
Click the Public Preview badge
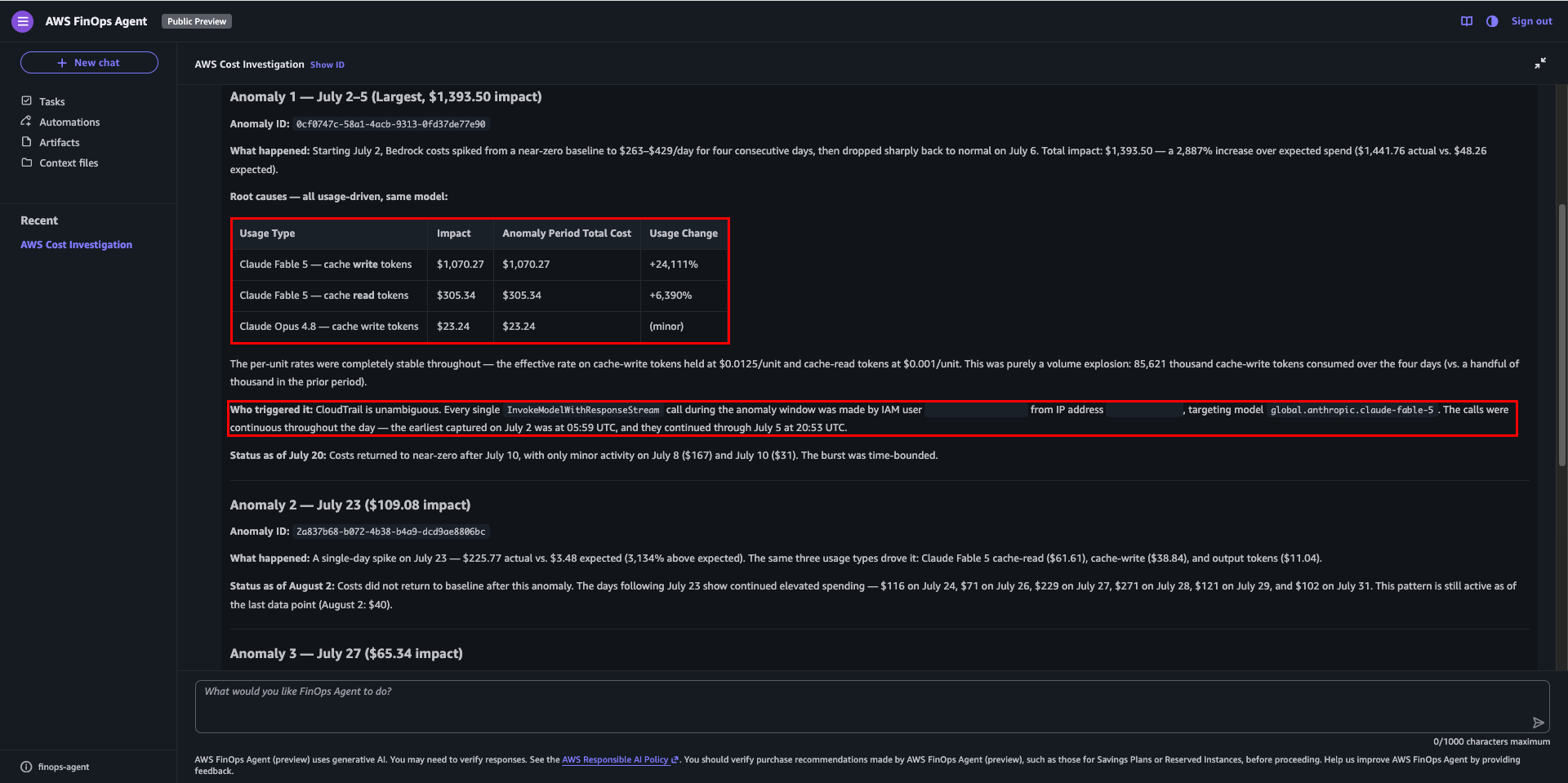click(197, 21)
